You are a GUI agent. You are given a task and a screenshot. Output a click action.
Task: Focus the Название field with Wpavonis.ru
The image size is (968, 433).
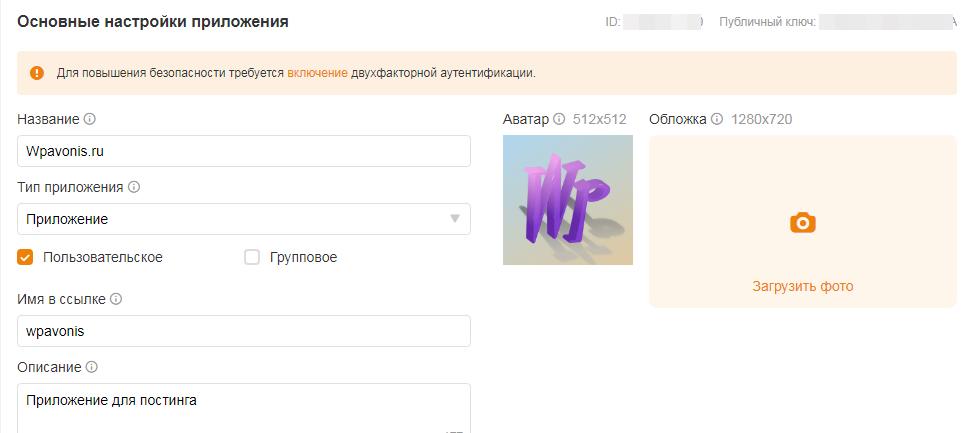[x=244, y=151]
